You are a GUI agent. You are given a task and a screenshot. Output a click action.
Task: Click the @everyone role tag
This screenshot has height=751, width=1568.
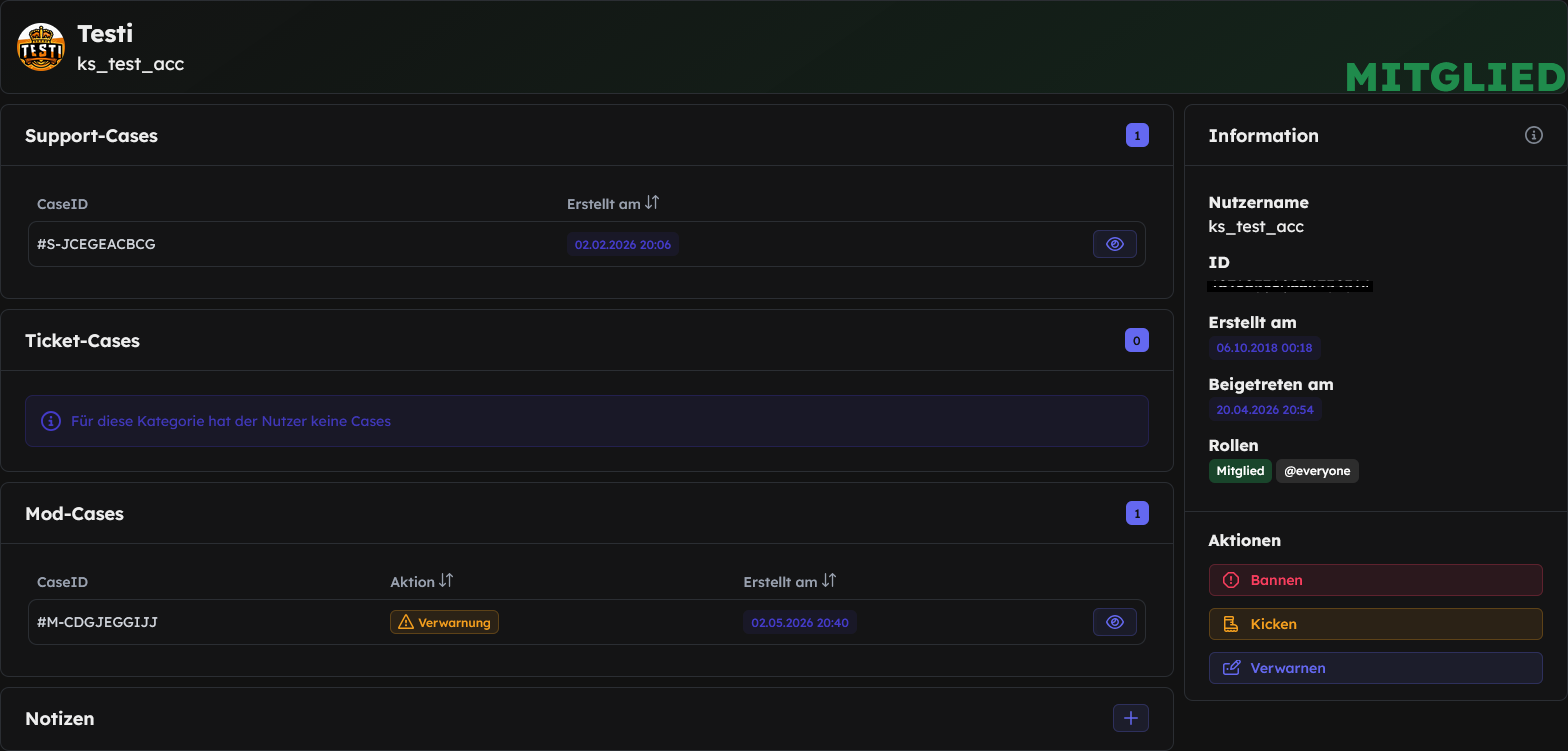click(1317, 471)
